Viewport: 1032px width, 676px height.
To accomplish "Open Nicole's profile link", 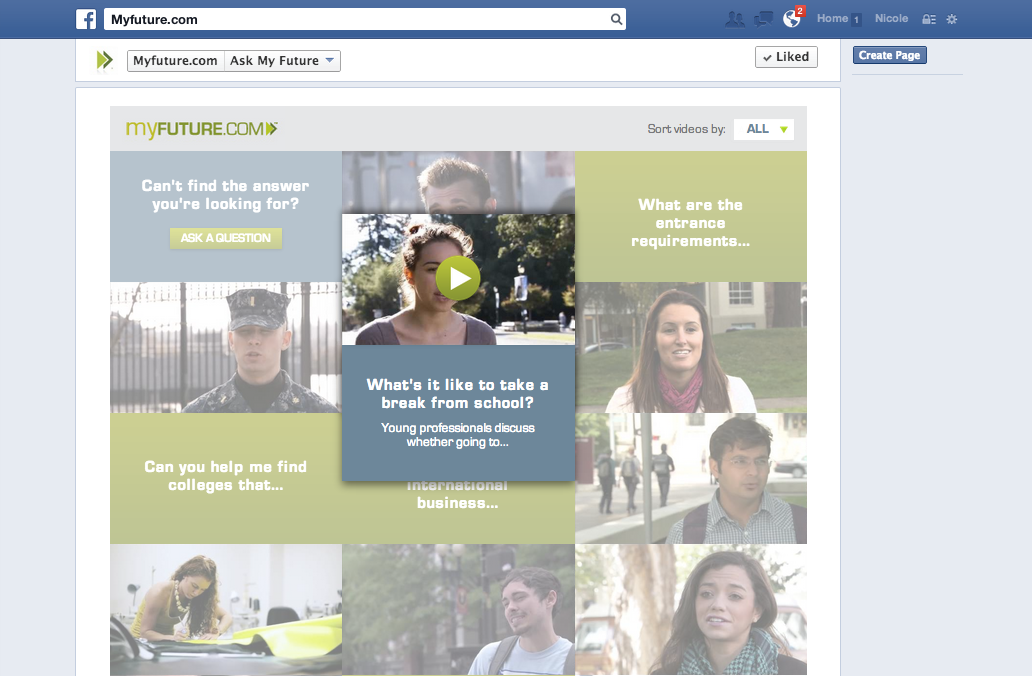I will pyautogui.click(x=891, y=18).
